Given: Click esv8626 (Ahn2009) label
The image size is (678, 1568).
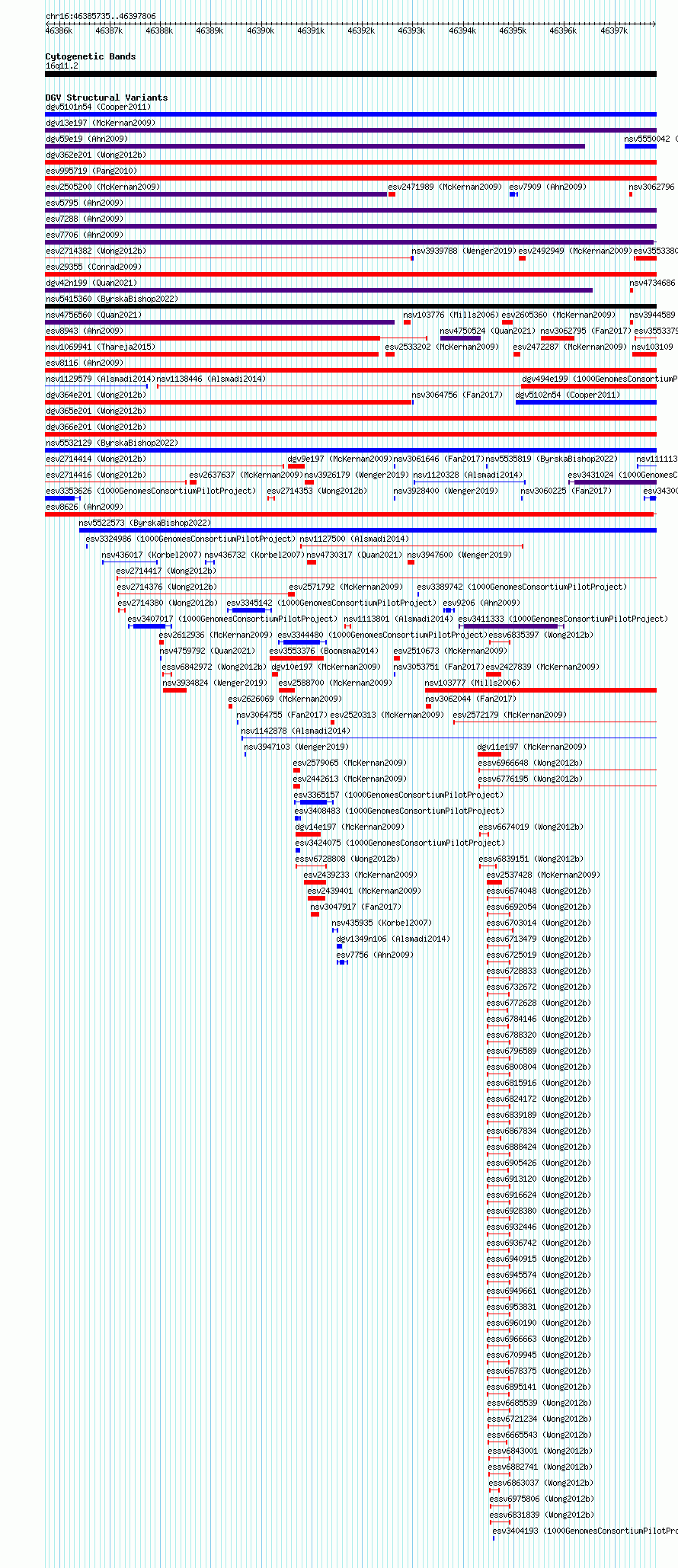Looking at the screenshot, I should point(85,507).
